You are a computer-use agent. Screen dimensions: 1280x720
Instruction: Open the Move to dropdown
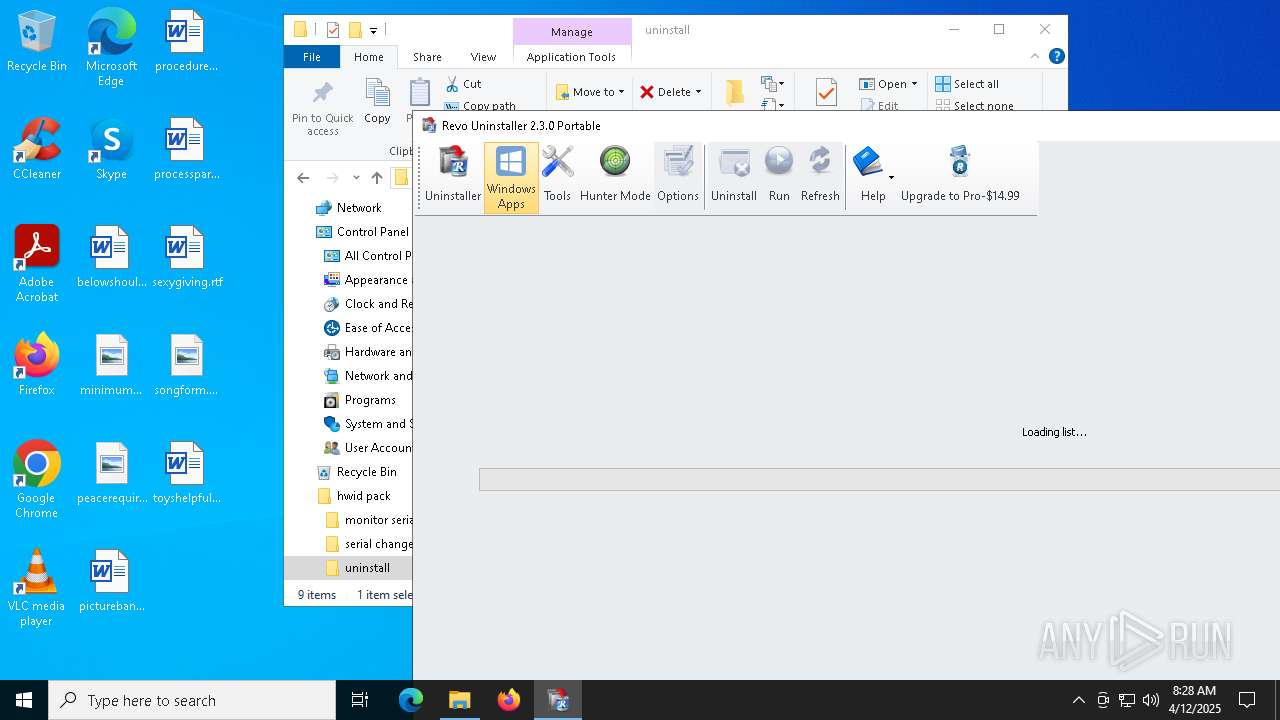pos(590,92)
